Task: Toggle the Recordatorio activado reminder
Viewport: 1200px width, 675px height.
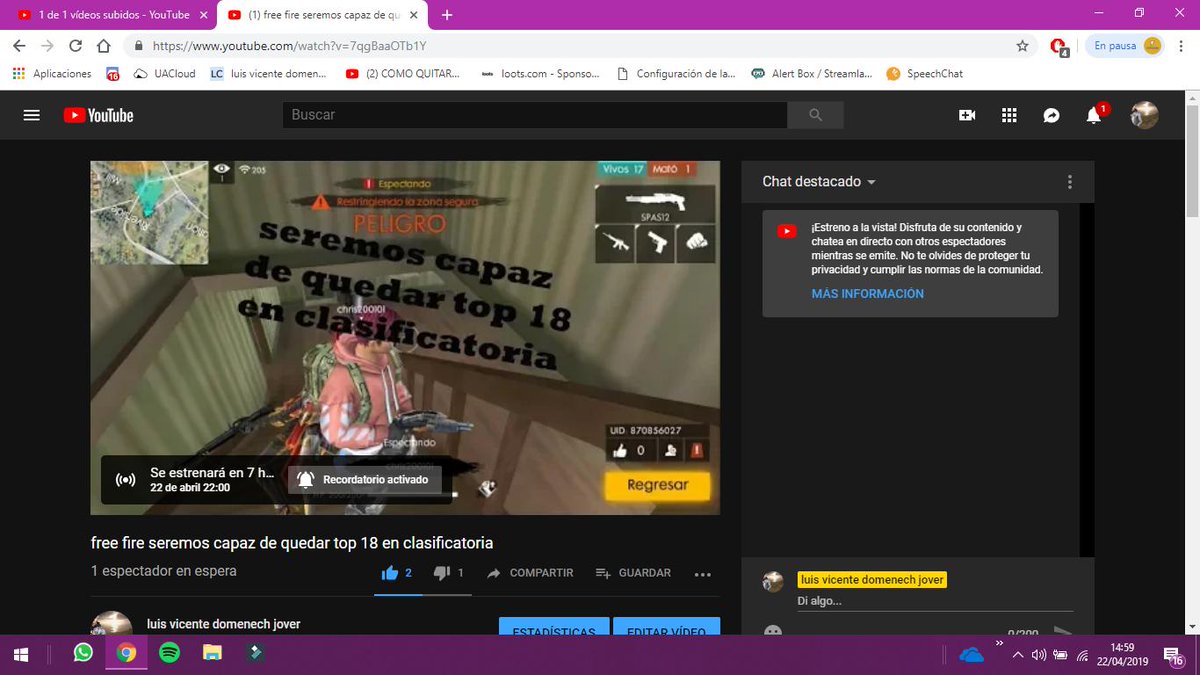Action: coord(364,480)
